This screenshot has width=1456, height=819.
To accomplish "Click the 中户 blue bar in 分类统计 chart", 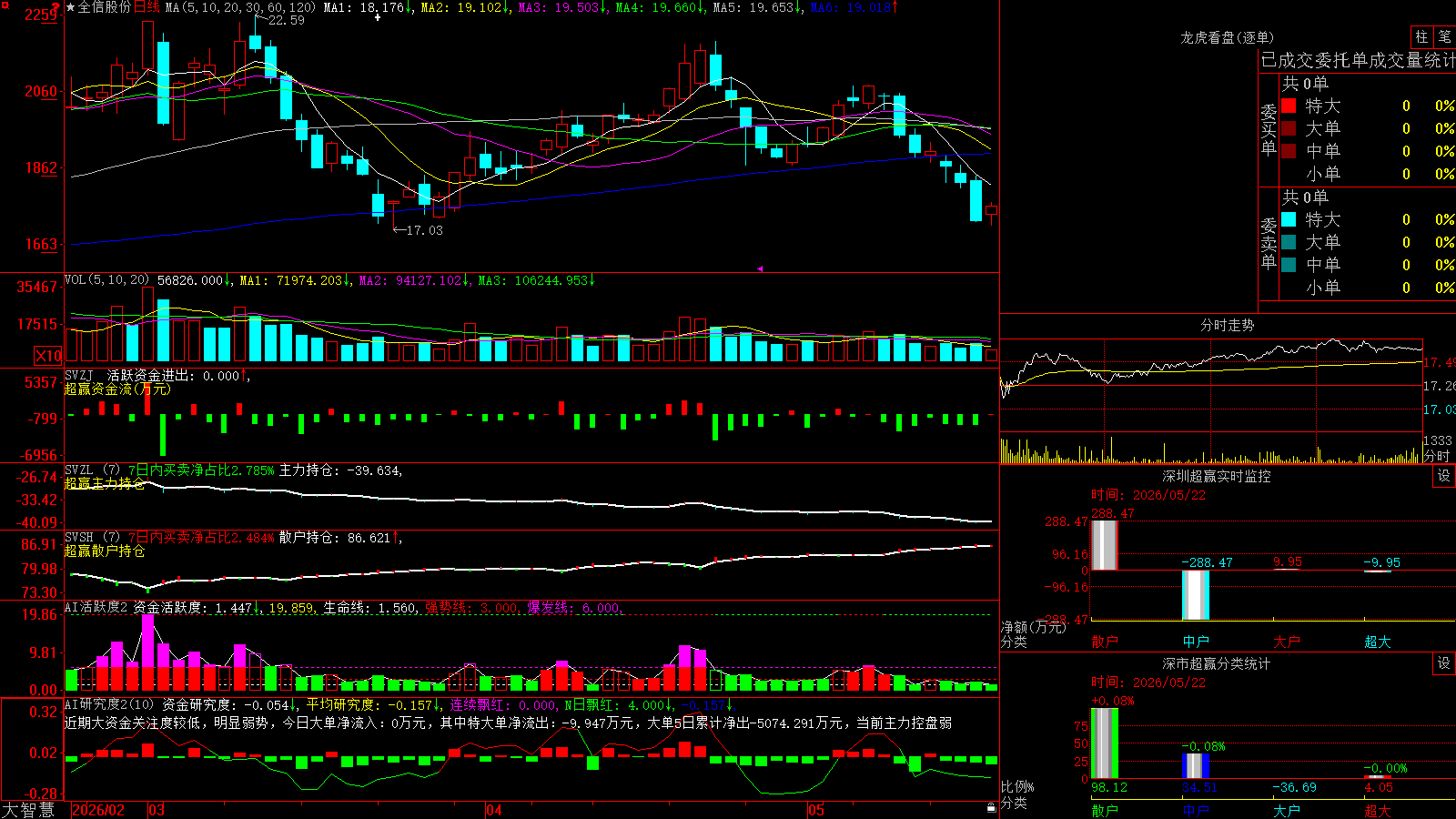I will [1196, 765].
